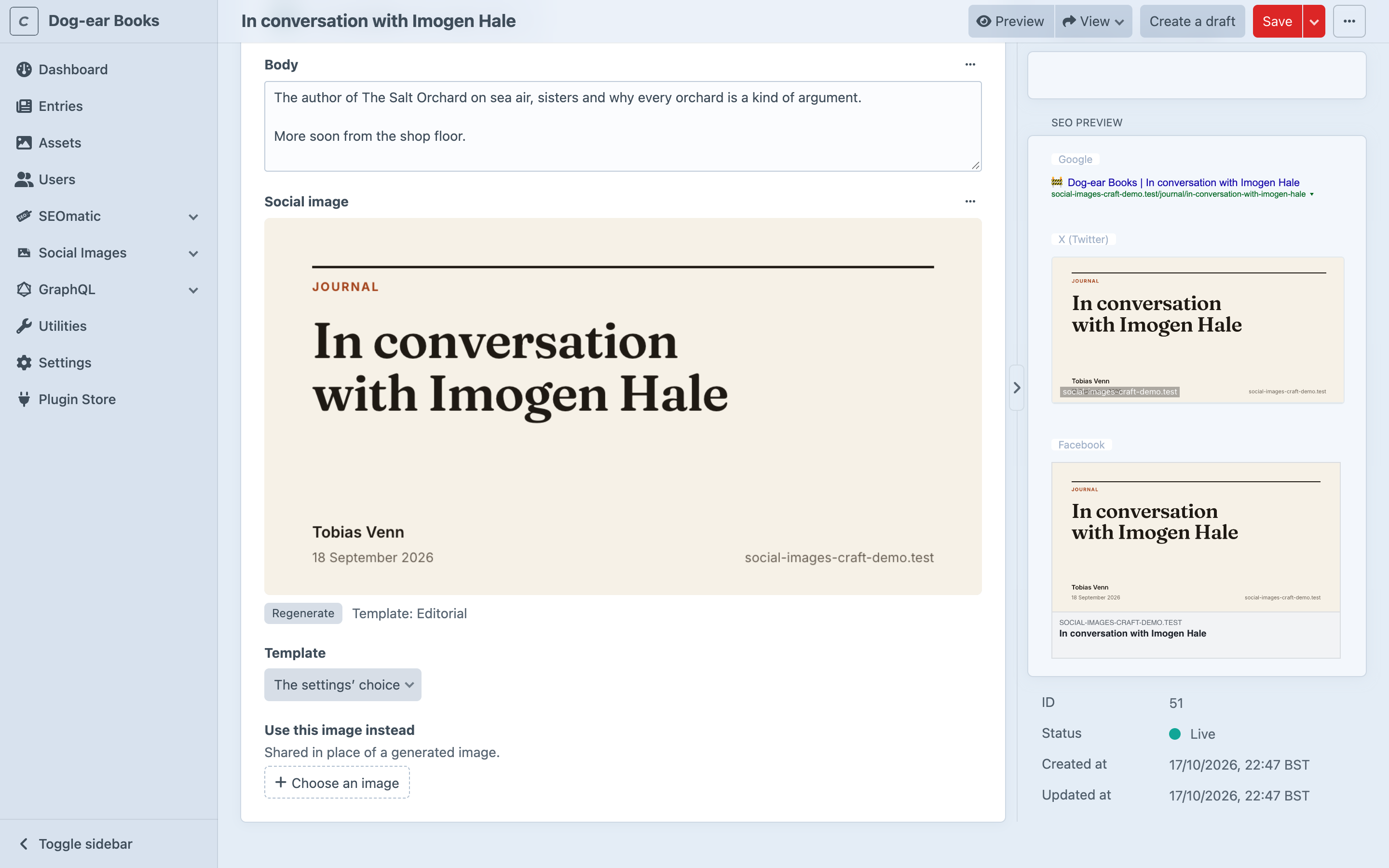This screenshot has height=868, width=1389.
Task: Click the Regenerate button
Action: [303, 613]
